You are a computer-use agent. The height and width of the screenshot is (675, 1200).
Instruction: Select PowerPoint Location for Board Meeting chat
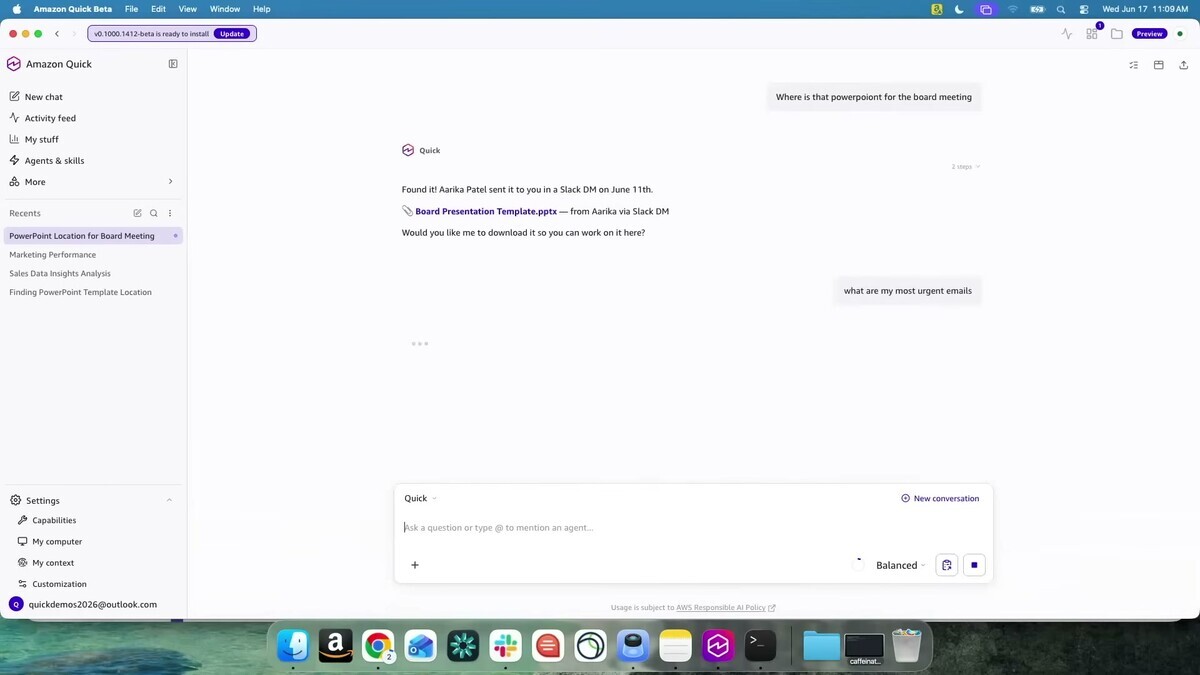click(x=92, y=236)
